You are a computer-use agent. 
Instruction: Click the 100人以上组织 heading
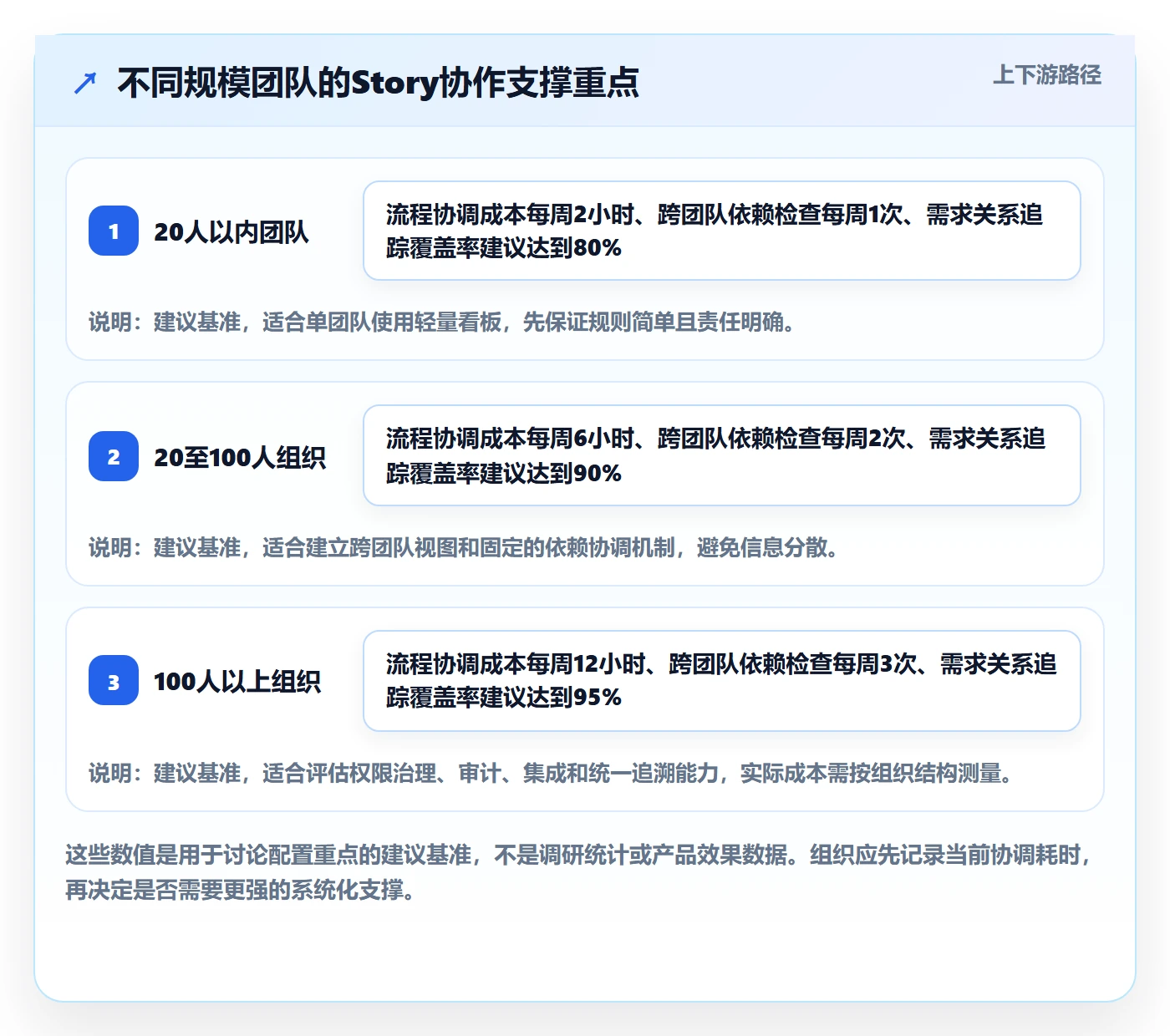pyautogui.click(x=237, y=681)
